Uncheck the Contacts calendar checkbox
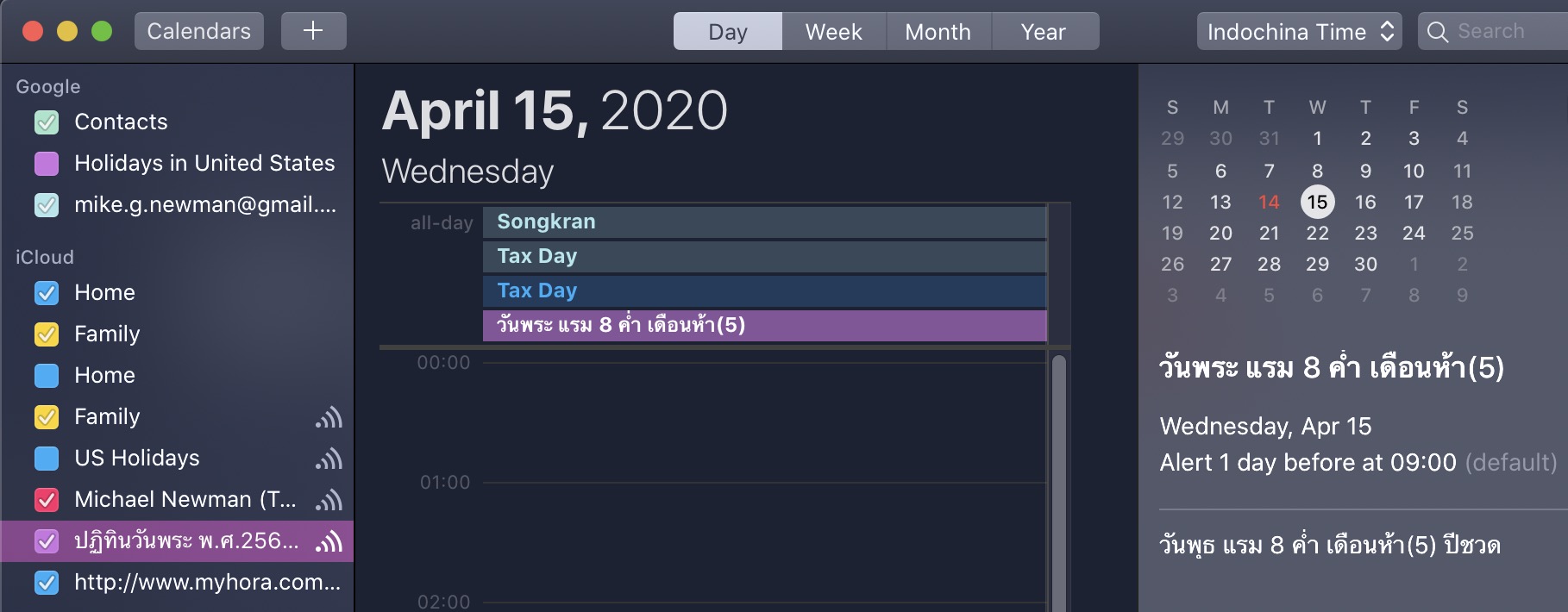Screen dimensions: 1568x612 click(47, 122)
